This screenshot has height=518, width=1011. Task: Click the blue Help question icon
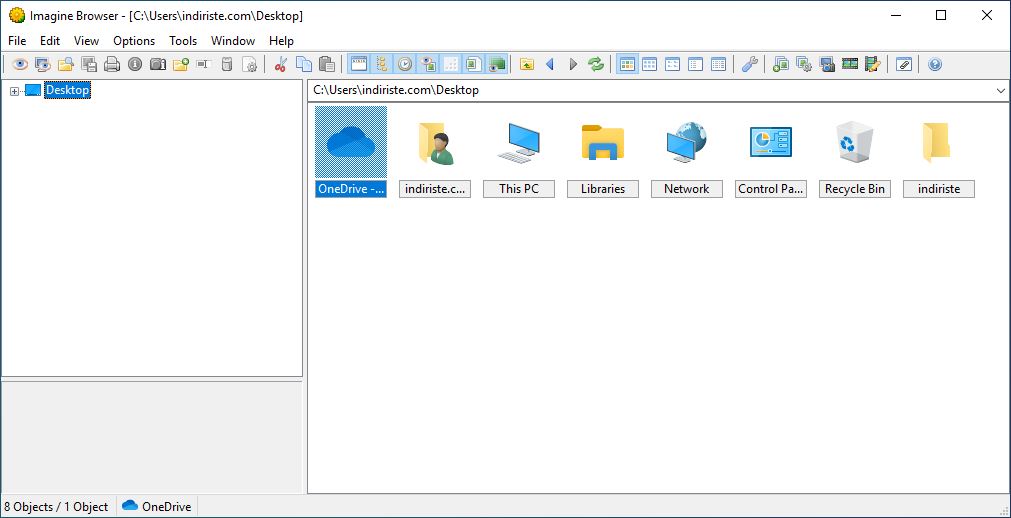tap(935, 64)
